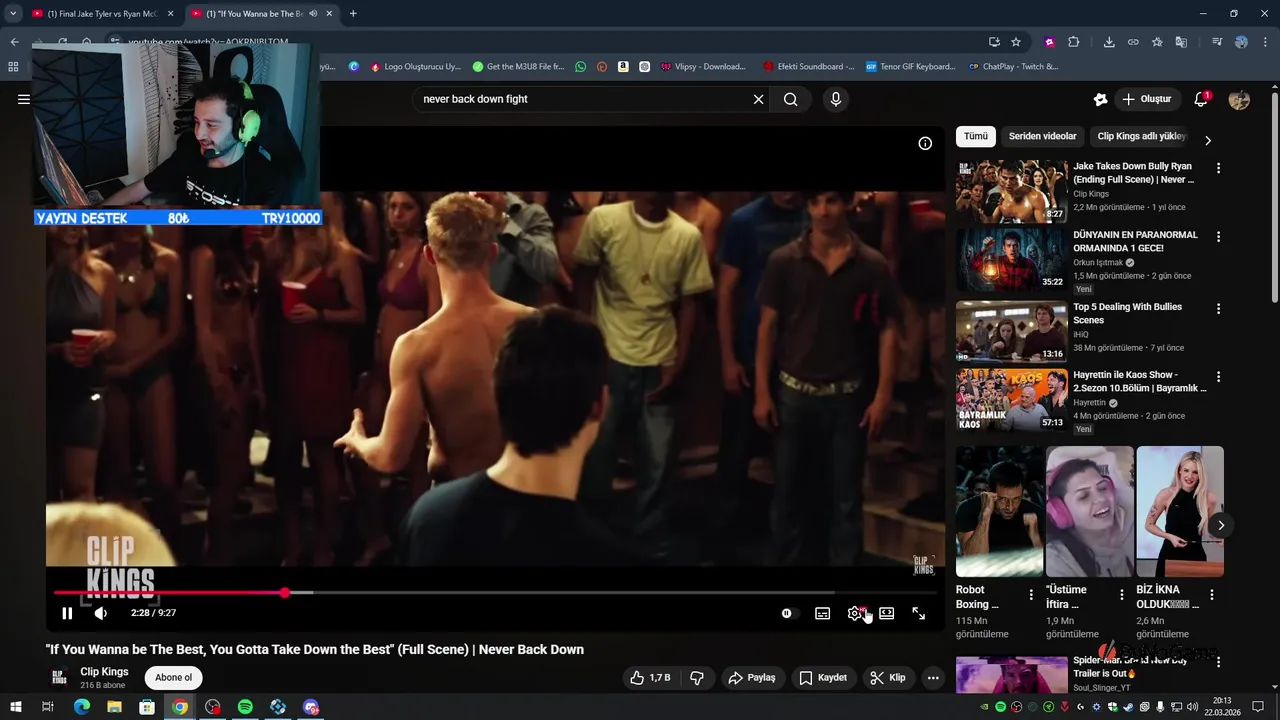Open Windows notification center icon
This screenshot has height=720, width=1280.
click(x=1259, y=707)
